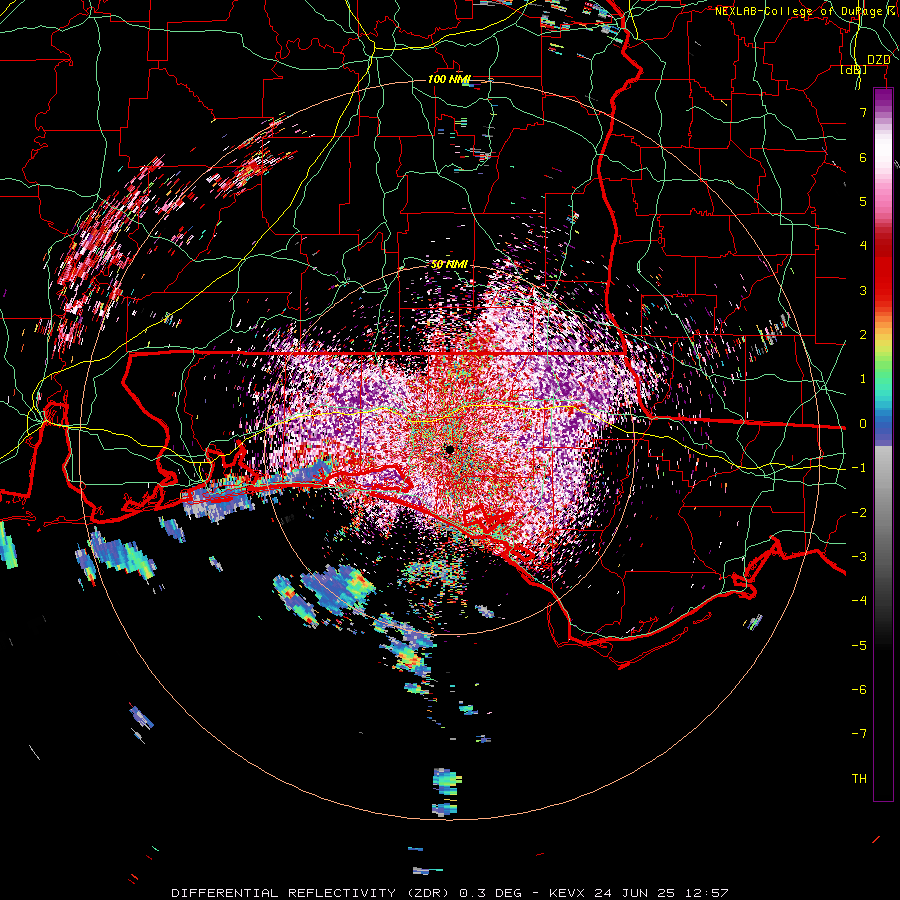Click the 'DIFFERENTIAL REFLECTIVITY (ZDR)' product title
This screenshot has width=900, height=900.
click(x=313, y=893)
